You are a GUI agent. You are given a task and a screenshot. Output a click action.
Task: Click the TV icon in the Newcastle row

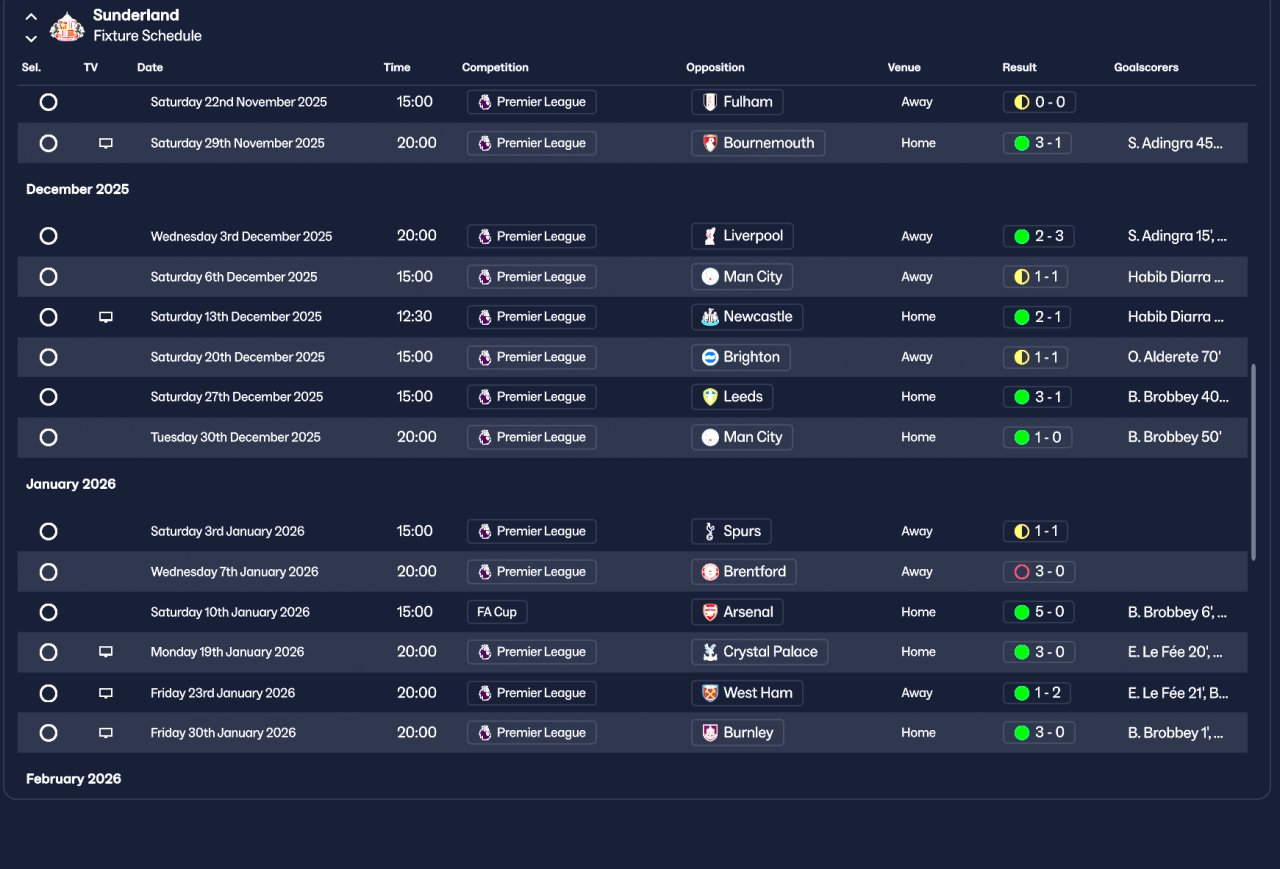[x=106, y=317]
